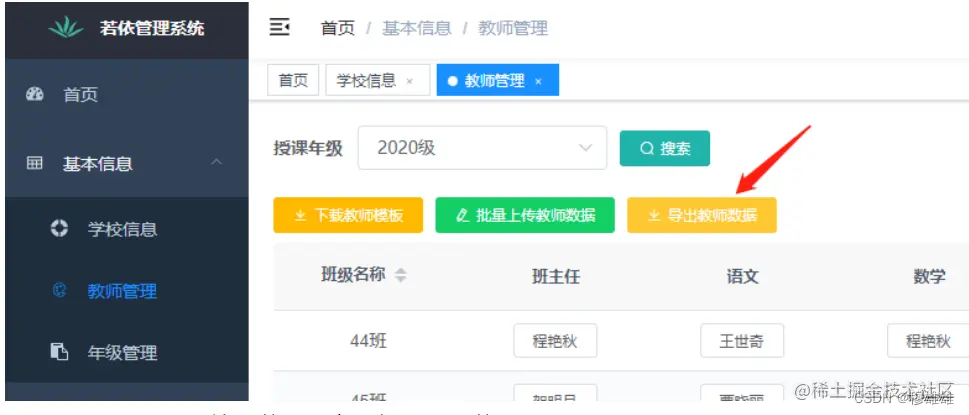Switch to the 教师管理 tab
The width and height of the screenshot is (969, 415).
(x=497, y=80)
